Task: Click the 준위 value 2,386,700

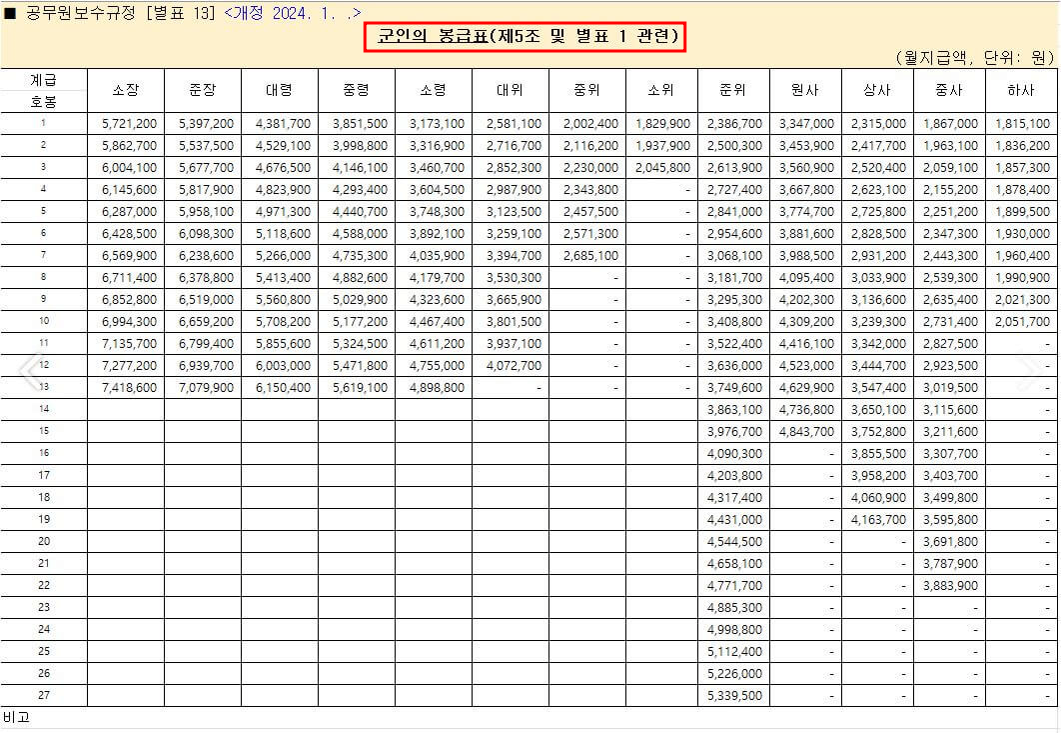Action: click(x=735, y=124)
